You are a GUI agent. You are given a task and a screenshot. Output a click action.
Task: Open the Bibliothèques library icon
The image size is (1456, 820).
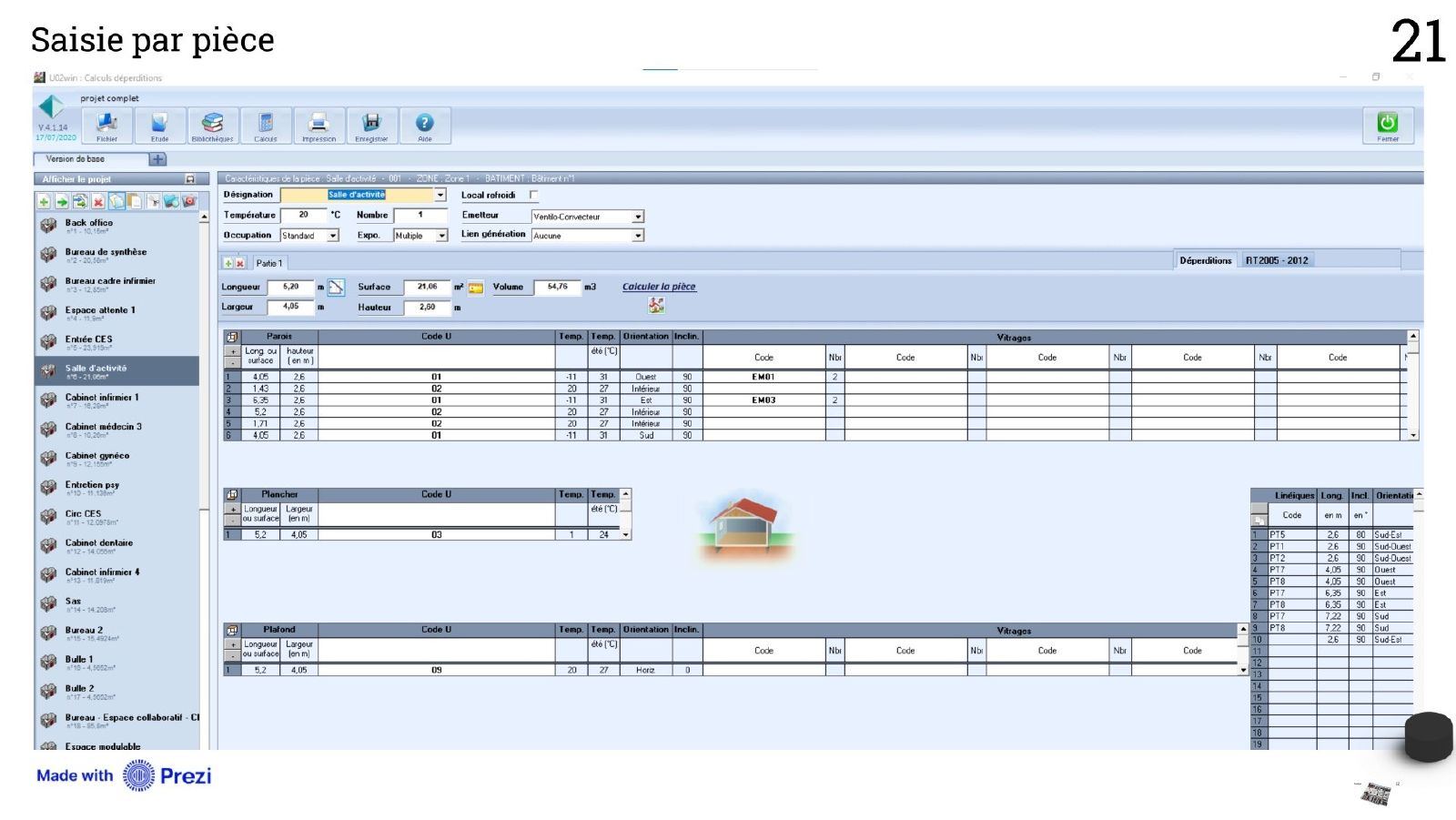[212, 126]
